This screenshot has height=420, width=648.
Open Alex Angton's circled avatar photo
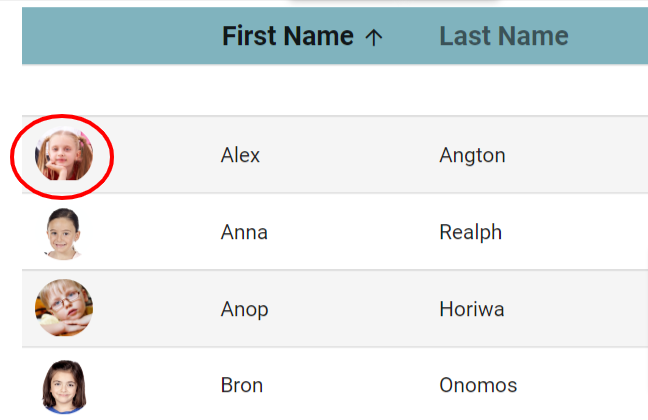64,155
